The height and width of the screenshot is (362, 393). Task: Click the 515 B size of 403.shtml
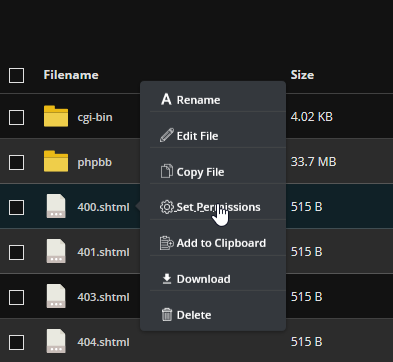click(306, 297)
